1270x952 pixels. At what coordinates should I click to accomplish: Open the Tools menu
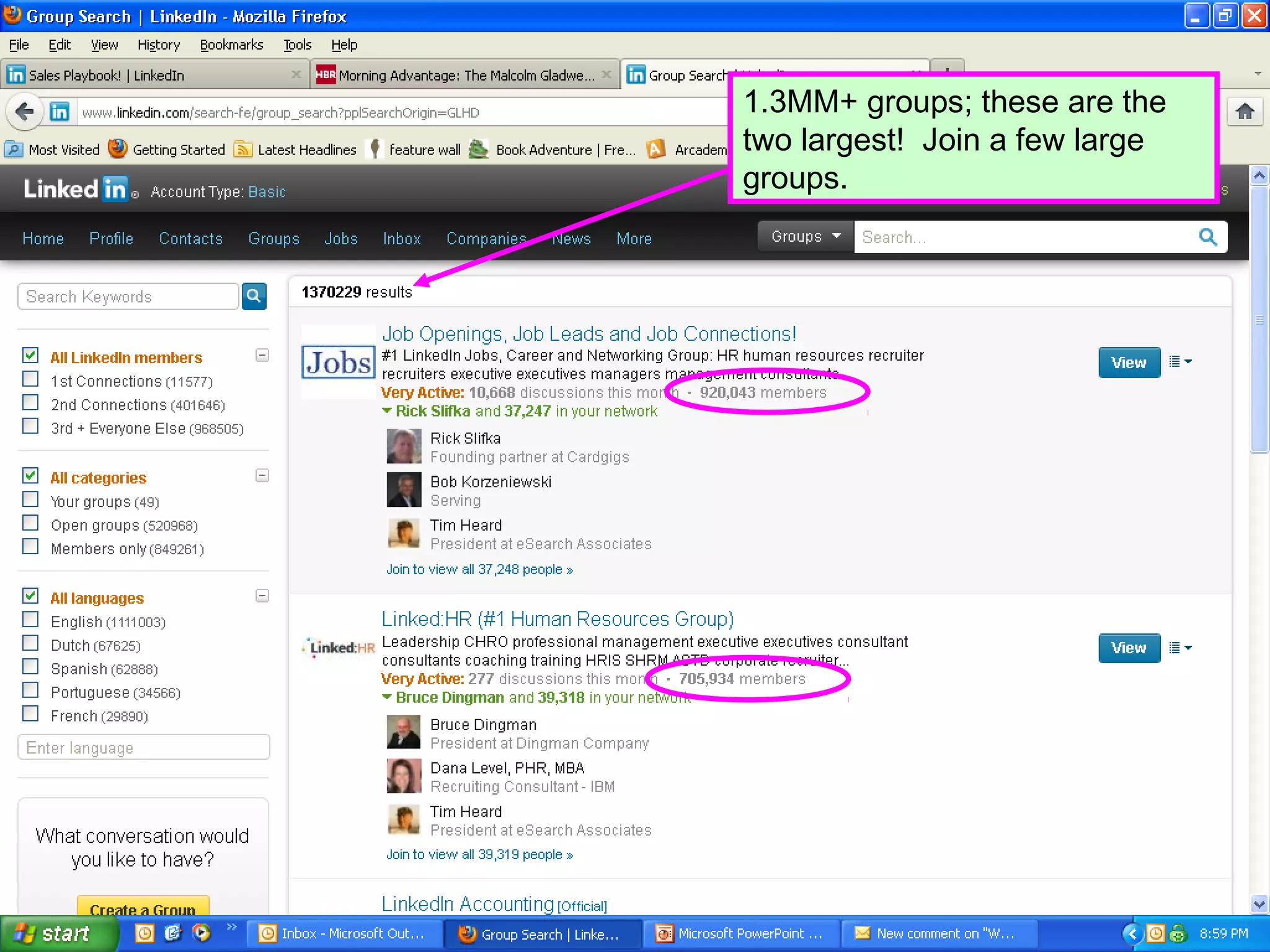coord(297,45)
